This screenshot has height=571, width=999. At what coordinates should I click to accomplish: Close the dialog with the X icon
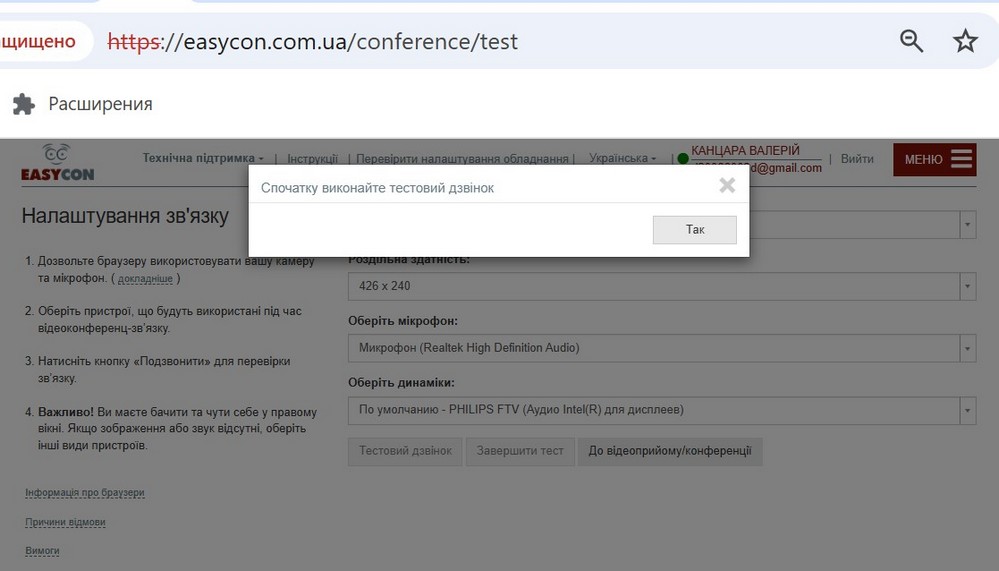coord(727,185)
